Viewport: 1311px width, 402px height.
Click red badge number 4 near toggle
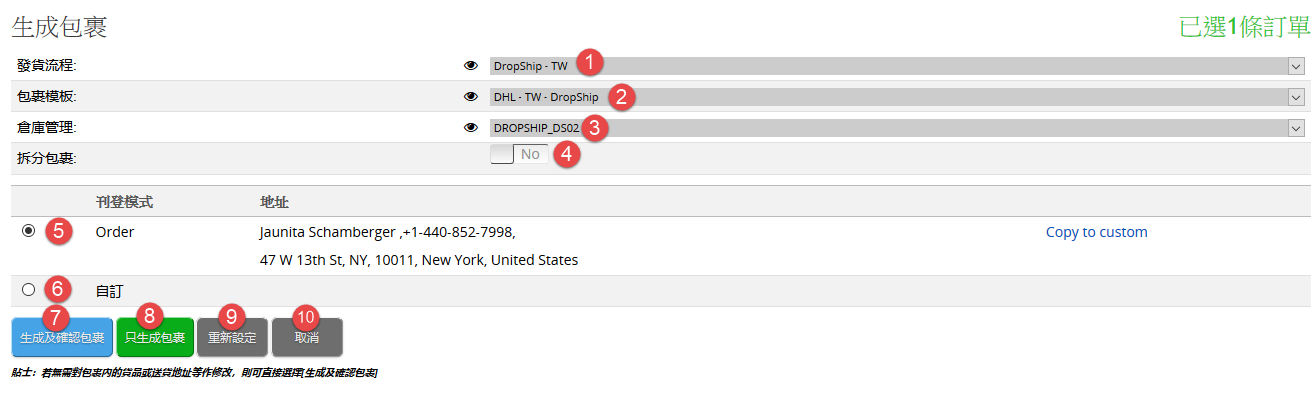click(x=567, y=155)
